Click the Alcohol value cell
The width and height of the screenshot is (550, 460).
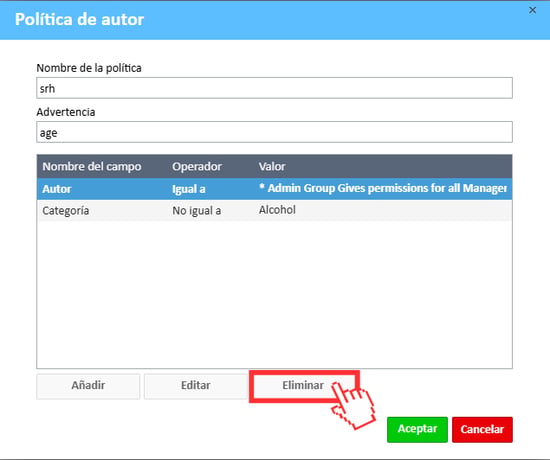[277, 210]
